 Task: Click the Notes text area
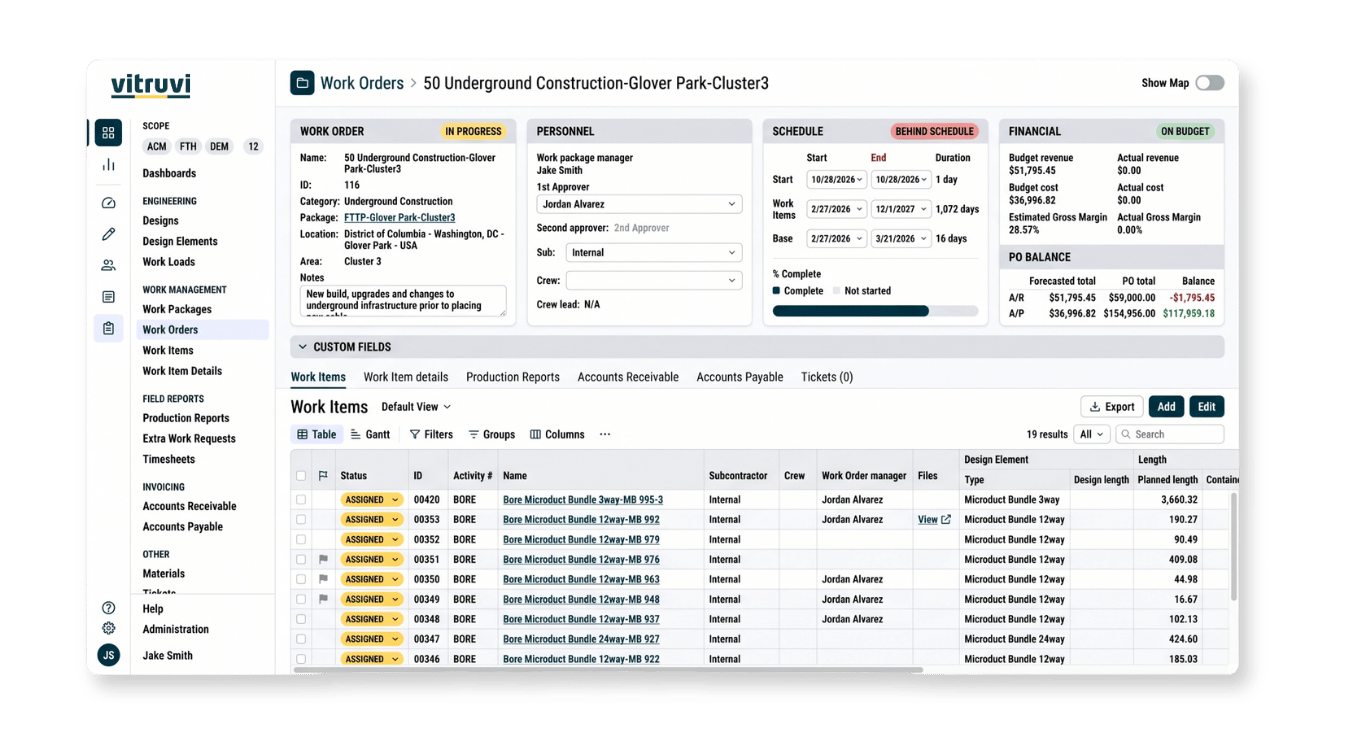tap(403, 301)
